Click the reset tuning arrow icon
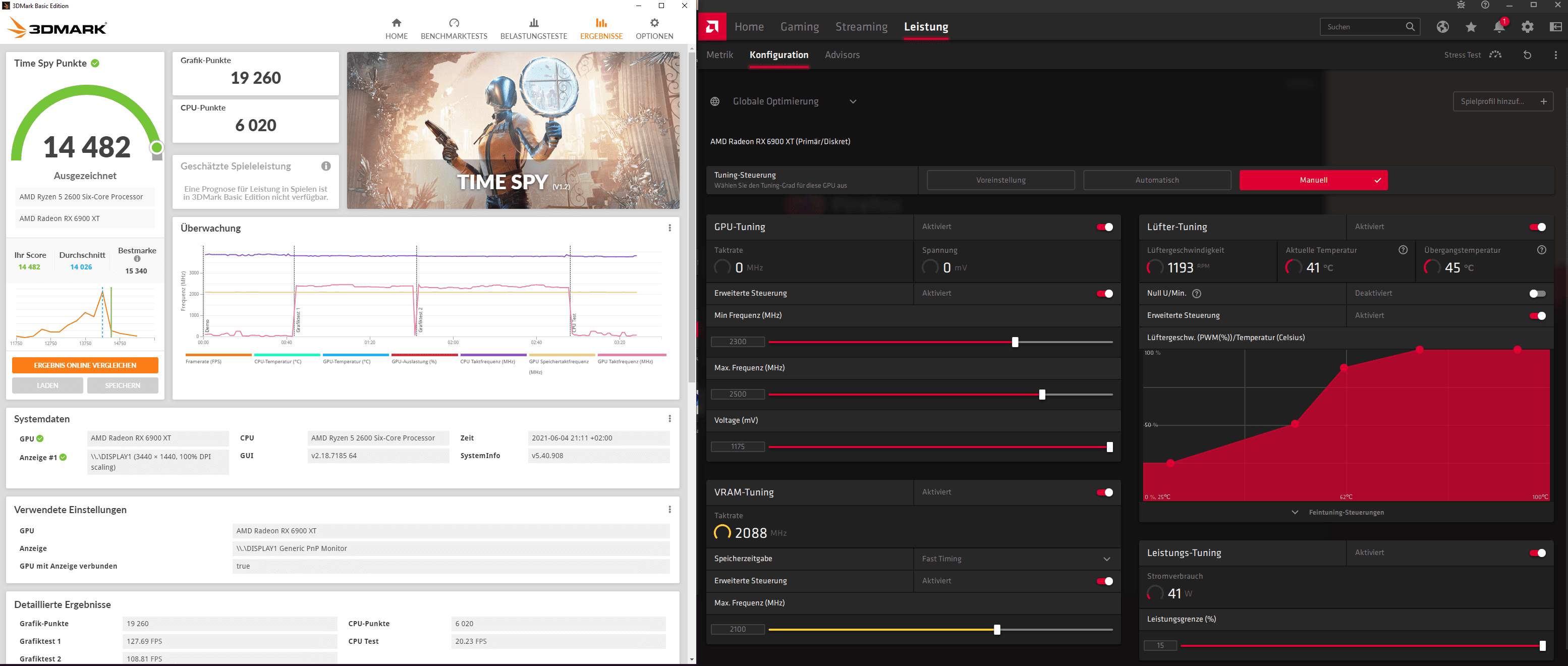The image size is (1568, 666). [1527, 55]
